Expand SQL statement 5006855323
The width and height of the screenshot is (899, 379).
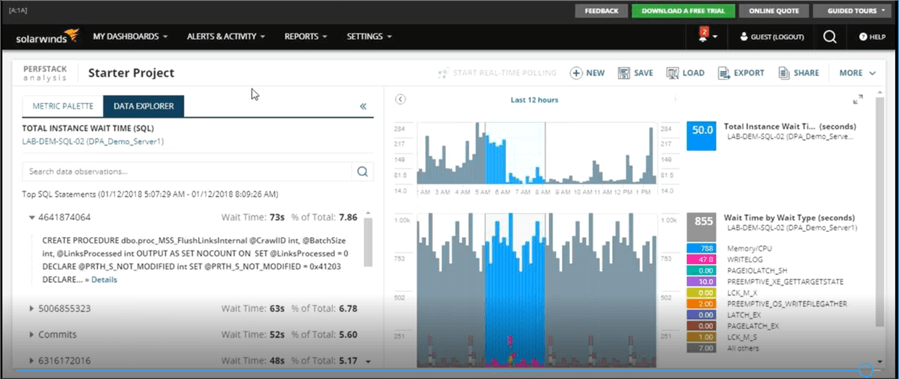[32, 308]
